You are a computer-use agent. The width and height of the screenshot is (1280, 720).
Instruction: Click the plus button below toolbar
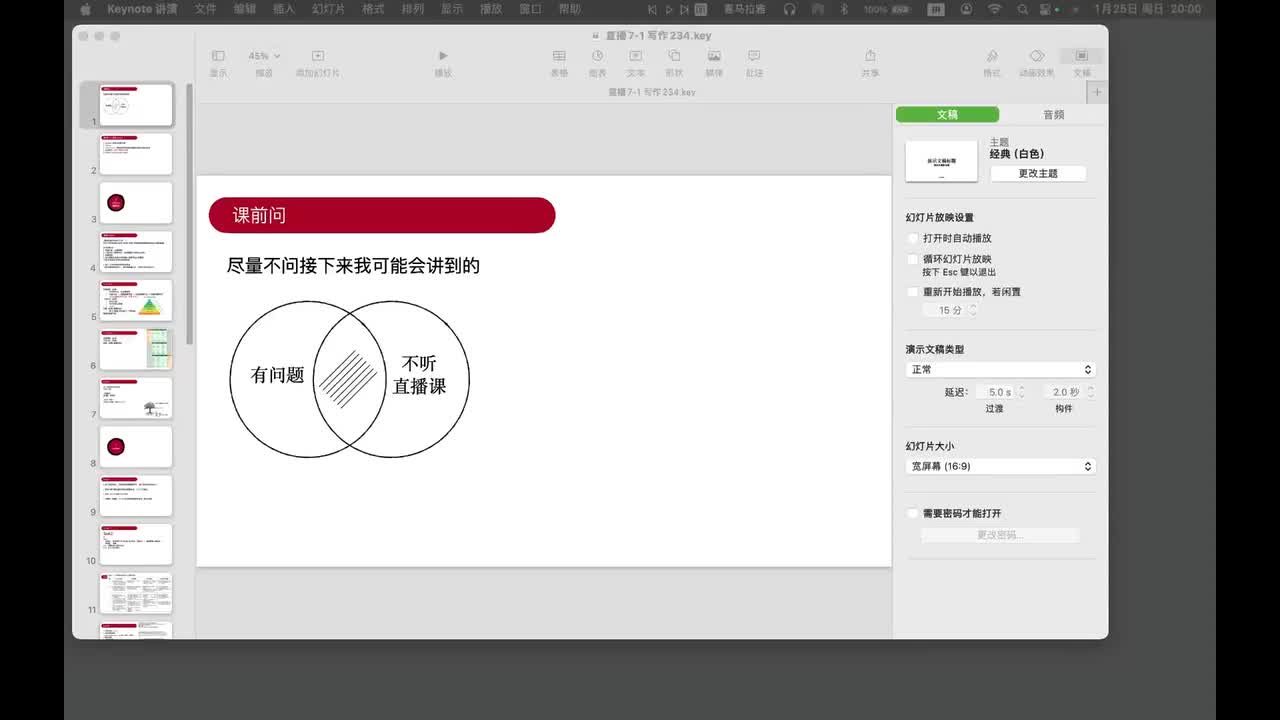(1097, 92)
